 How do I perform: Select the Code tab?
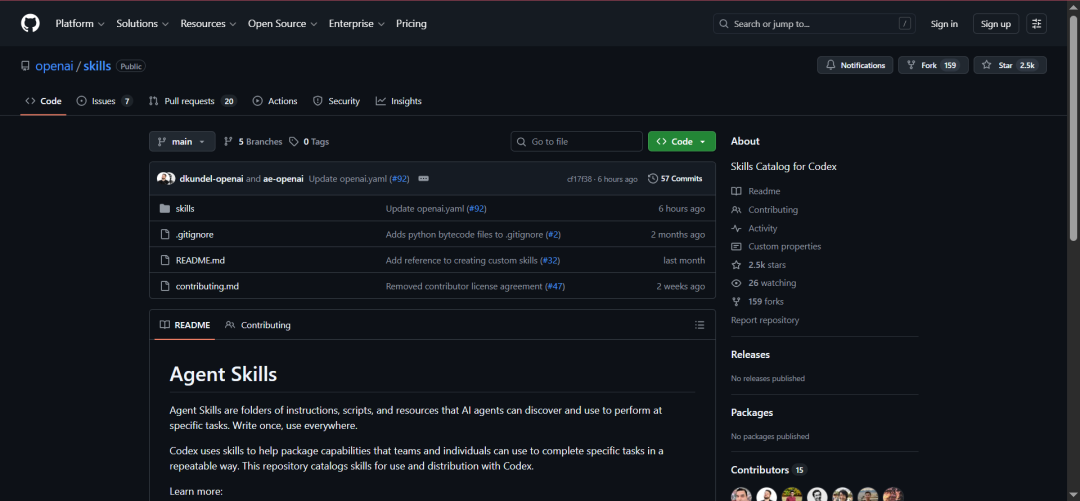tap(43, 101)
